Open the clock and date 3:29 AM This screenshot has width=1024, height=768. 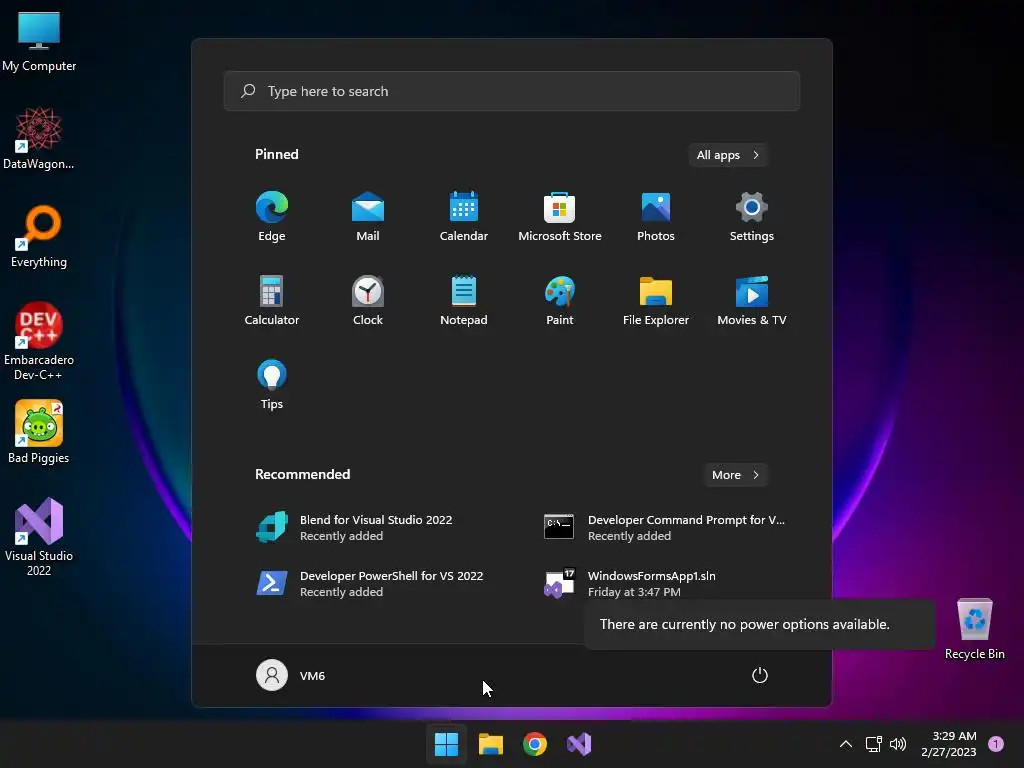click(x=949, y=744)
